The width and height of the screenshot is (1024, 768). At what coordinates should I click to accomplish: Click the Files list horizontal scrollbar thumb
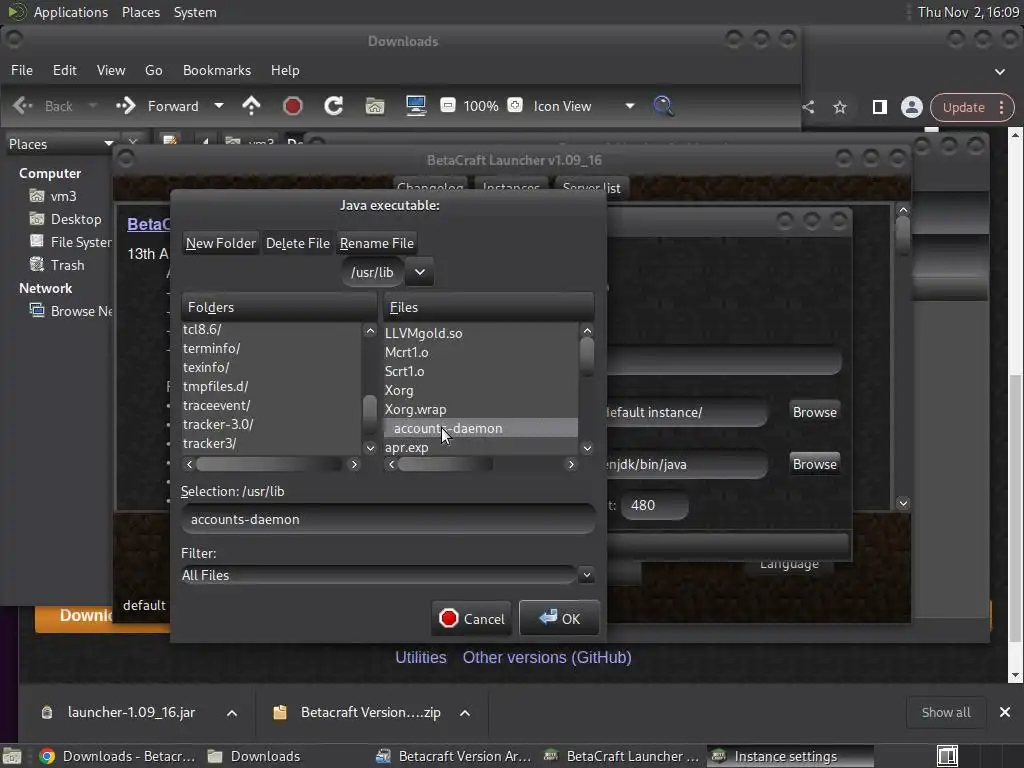click(445, 464)
